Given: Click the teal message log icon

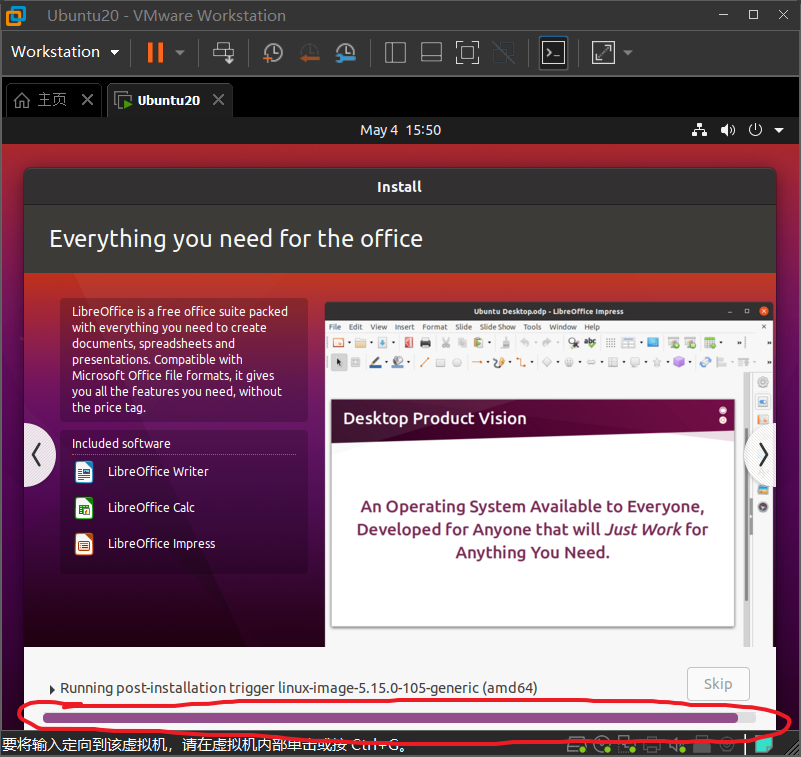Looking at the screenshot, I should [763, 744].
